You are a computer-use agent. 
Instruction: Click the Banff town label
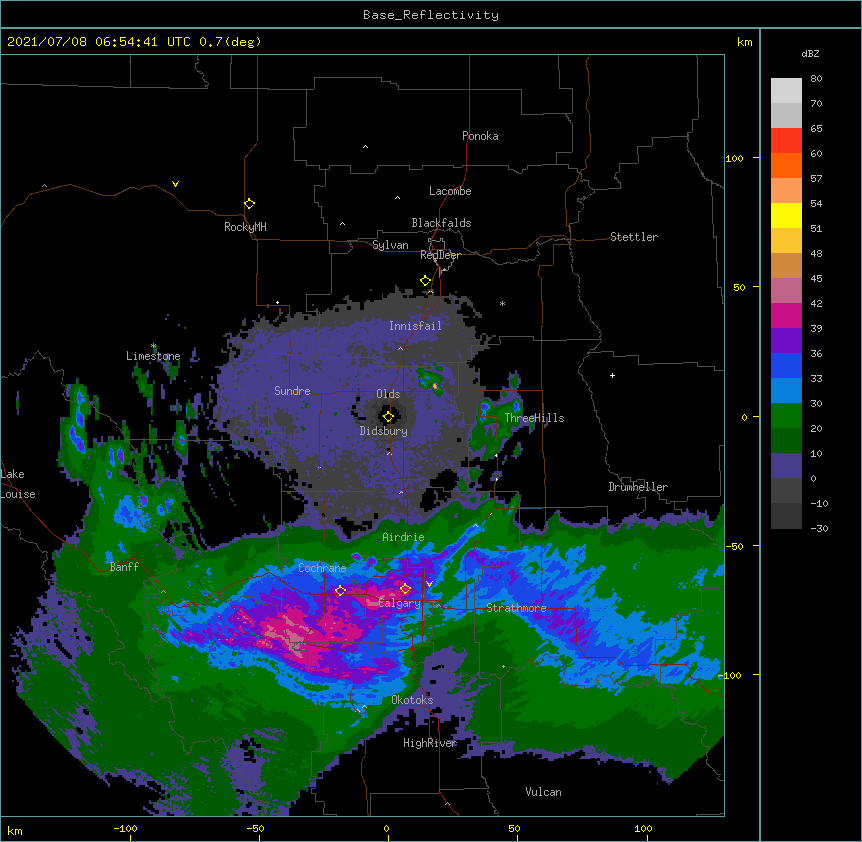tap(124, 567)
